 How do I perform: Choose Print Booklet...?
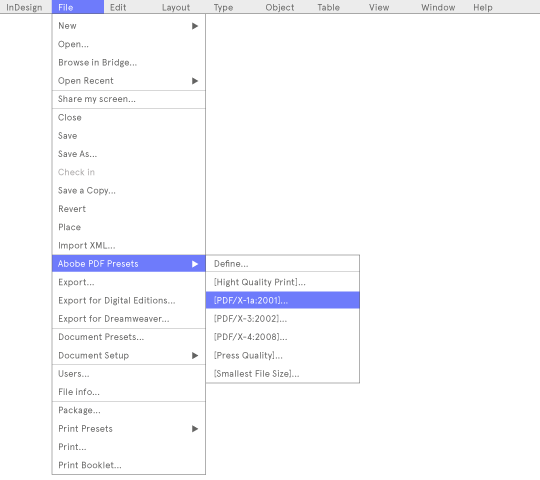(129, 465)
